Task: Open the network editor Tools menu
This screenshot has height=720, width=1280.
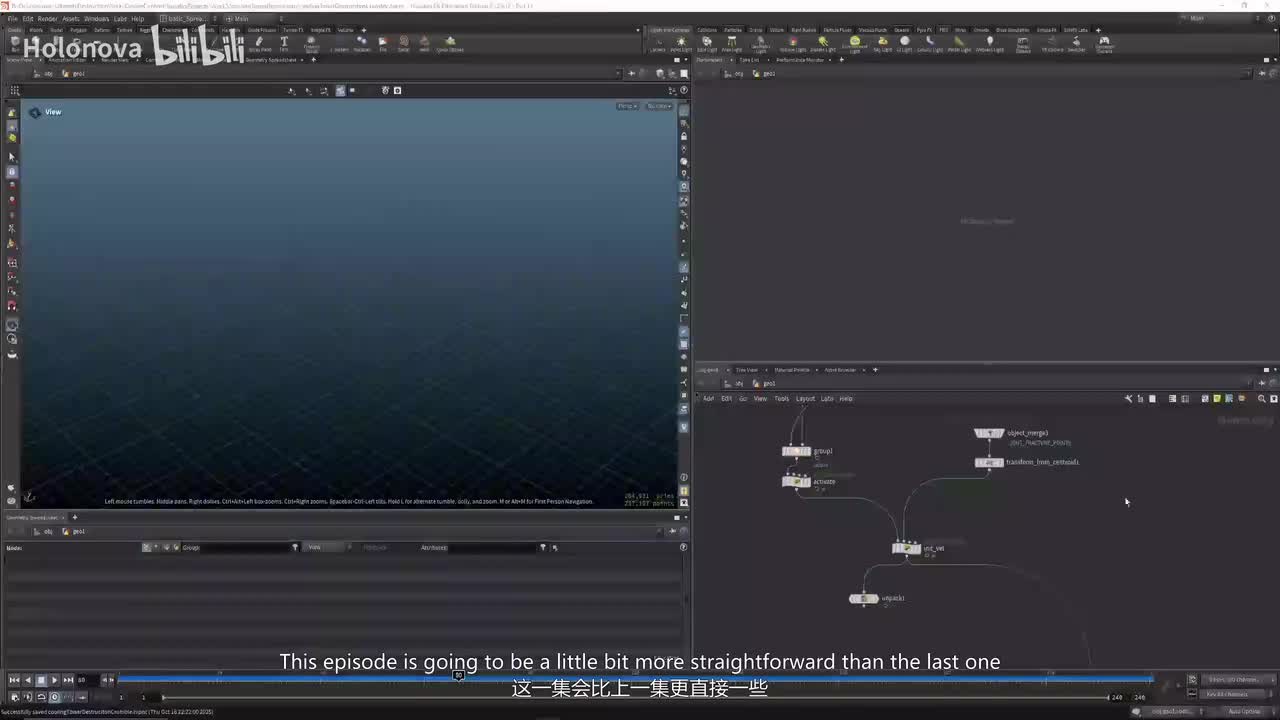Action: point(782,399)
